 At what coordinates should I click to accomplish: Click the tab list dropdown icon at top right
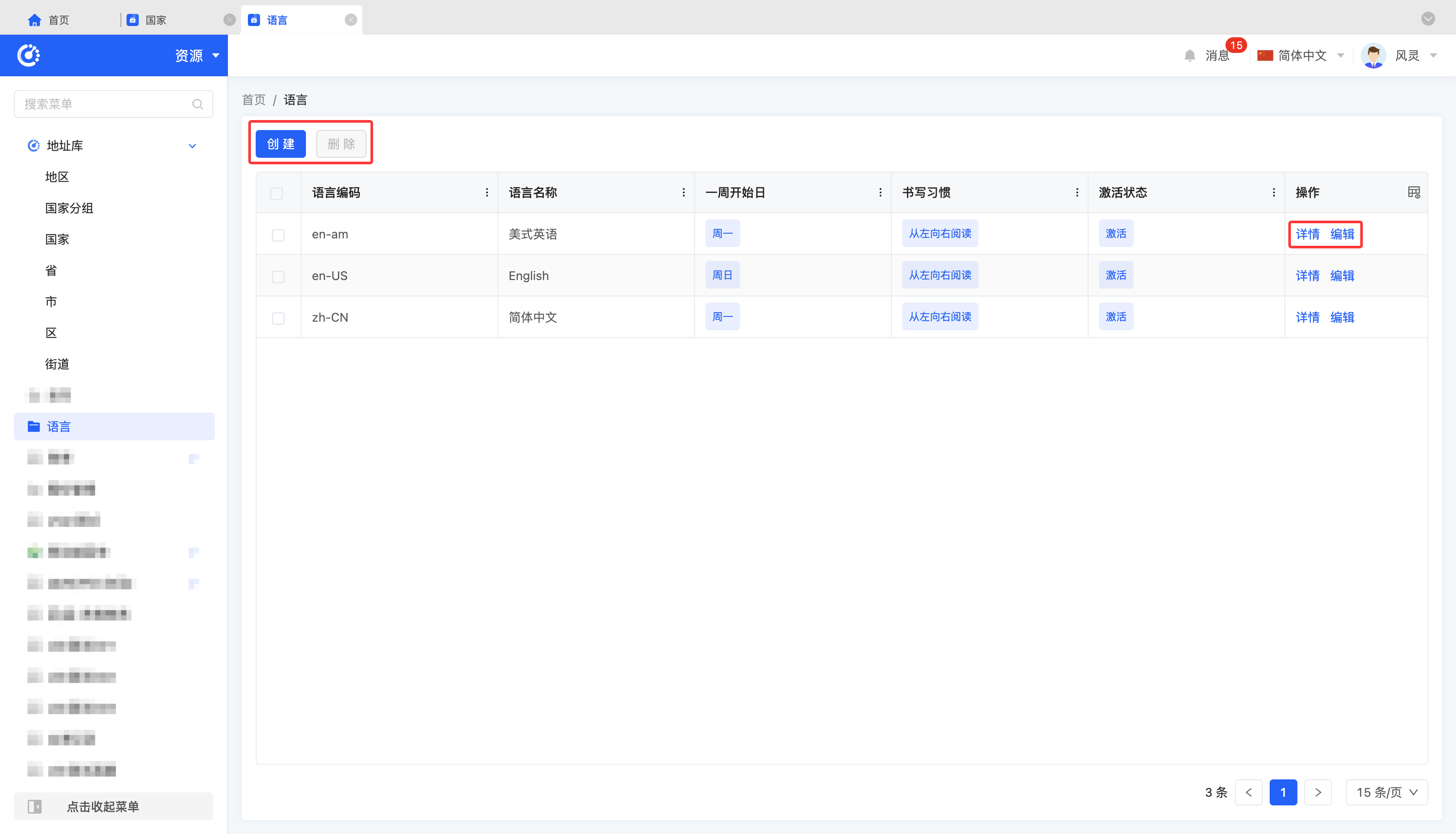coord(1428,19)
